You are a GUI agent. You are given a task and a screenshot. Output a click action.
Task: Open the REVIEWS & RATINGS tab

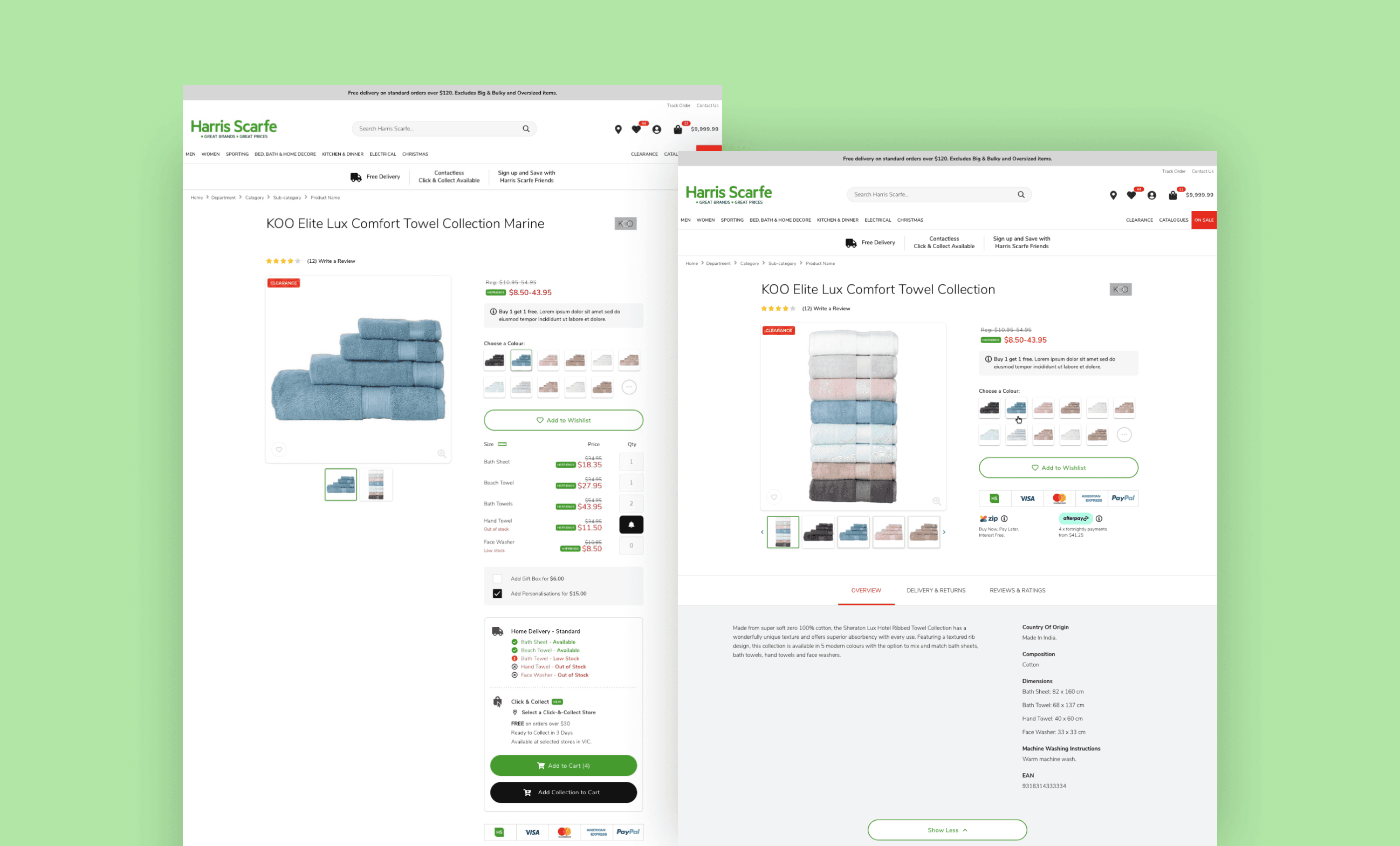point(1017,590)
